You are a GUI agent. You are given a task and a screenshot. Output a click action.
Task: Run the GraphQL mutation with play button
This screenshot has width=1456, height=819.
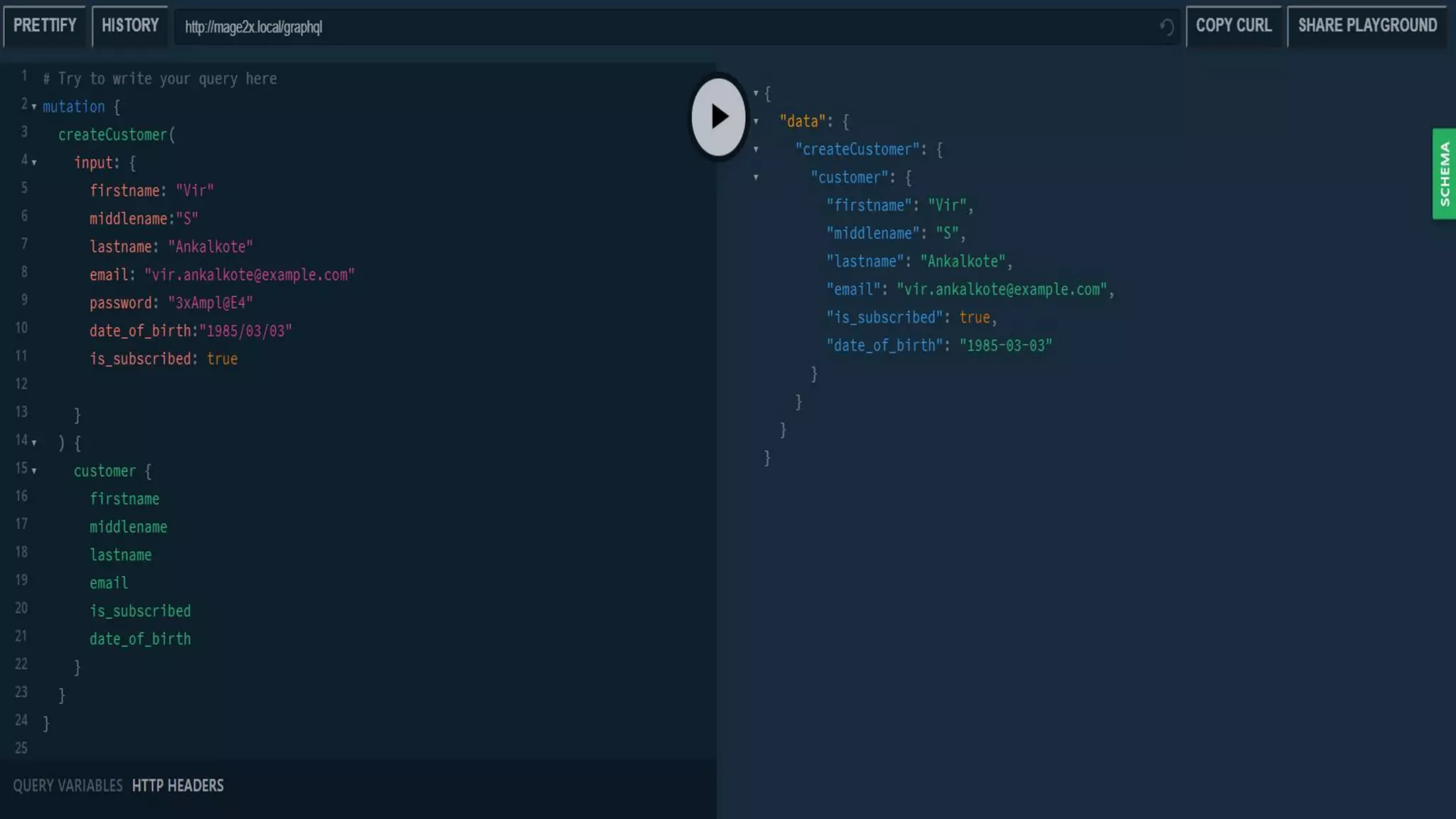(718, 117)
